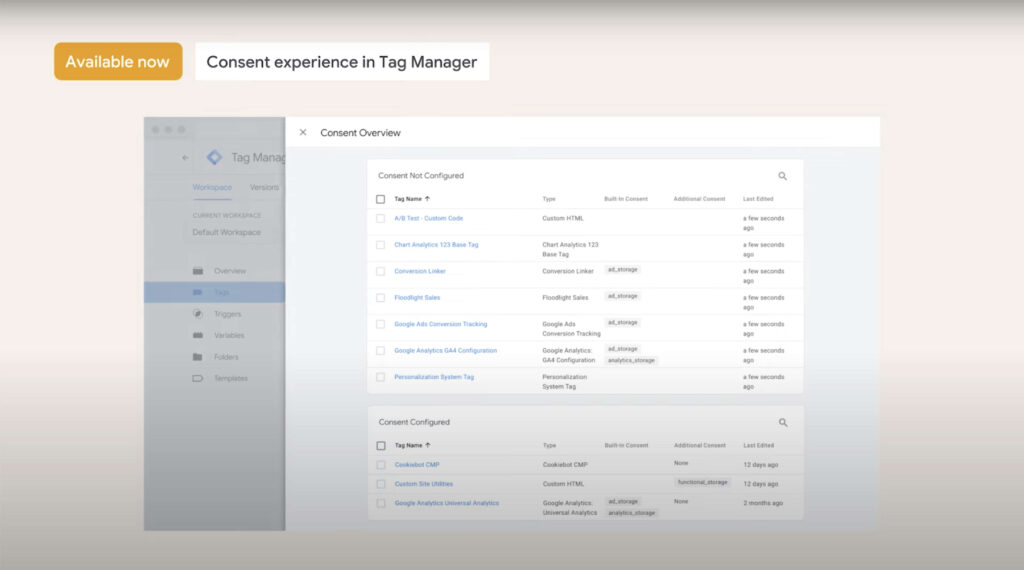Open the Floodlight Sales tag link

click(x=417, y=298)
